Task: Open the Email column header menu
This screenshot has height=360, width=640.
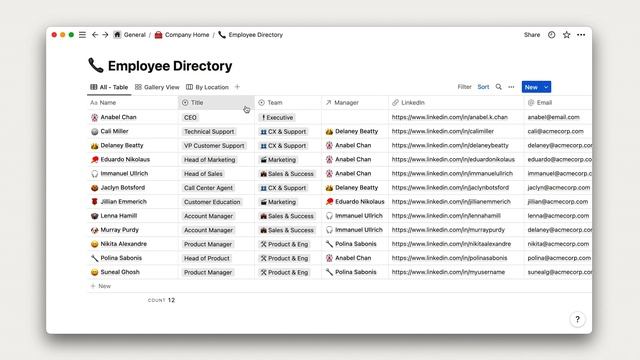Action: click(x=558, y=102)
